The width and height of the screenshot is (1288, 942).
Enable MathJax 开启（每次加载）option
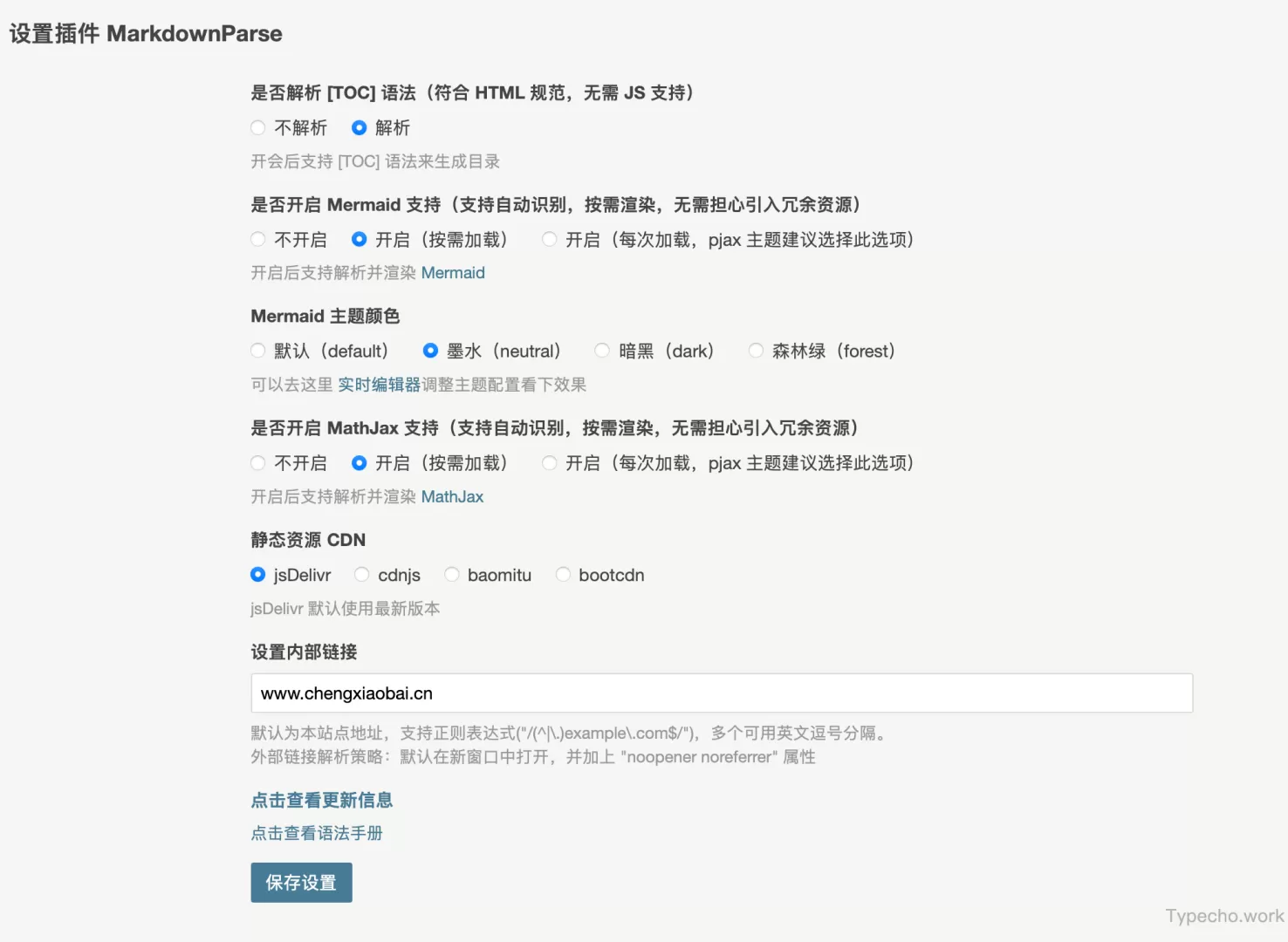click(x=549, y=462)
